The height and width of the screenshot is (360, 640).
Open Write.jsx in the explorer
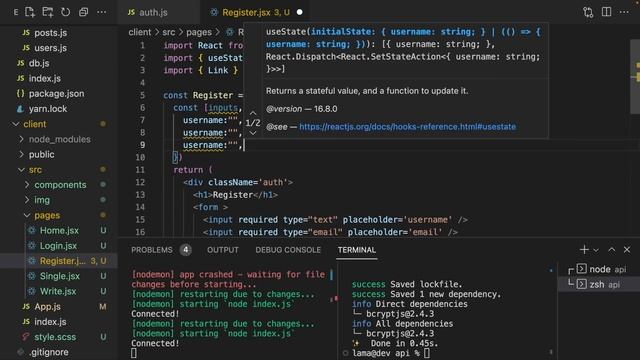[58, 291]
